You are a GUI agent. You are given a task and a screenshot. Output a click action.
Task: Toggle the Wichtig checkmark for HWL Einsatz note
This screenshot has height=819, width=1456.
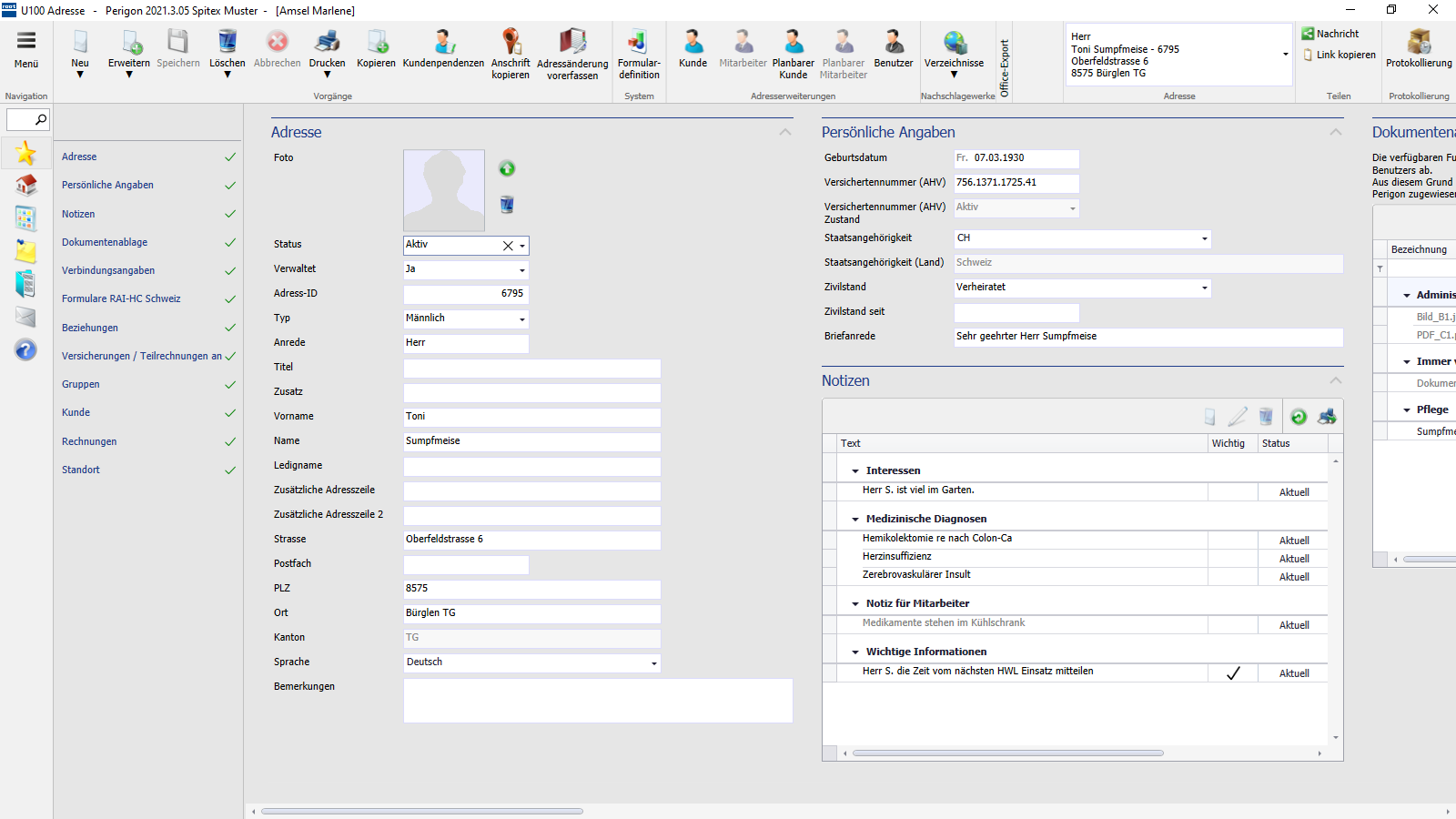(1233, 673)
